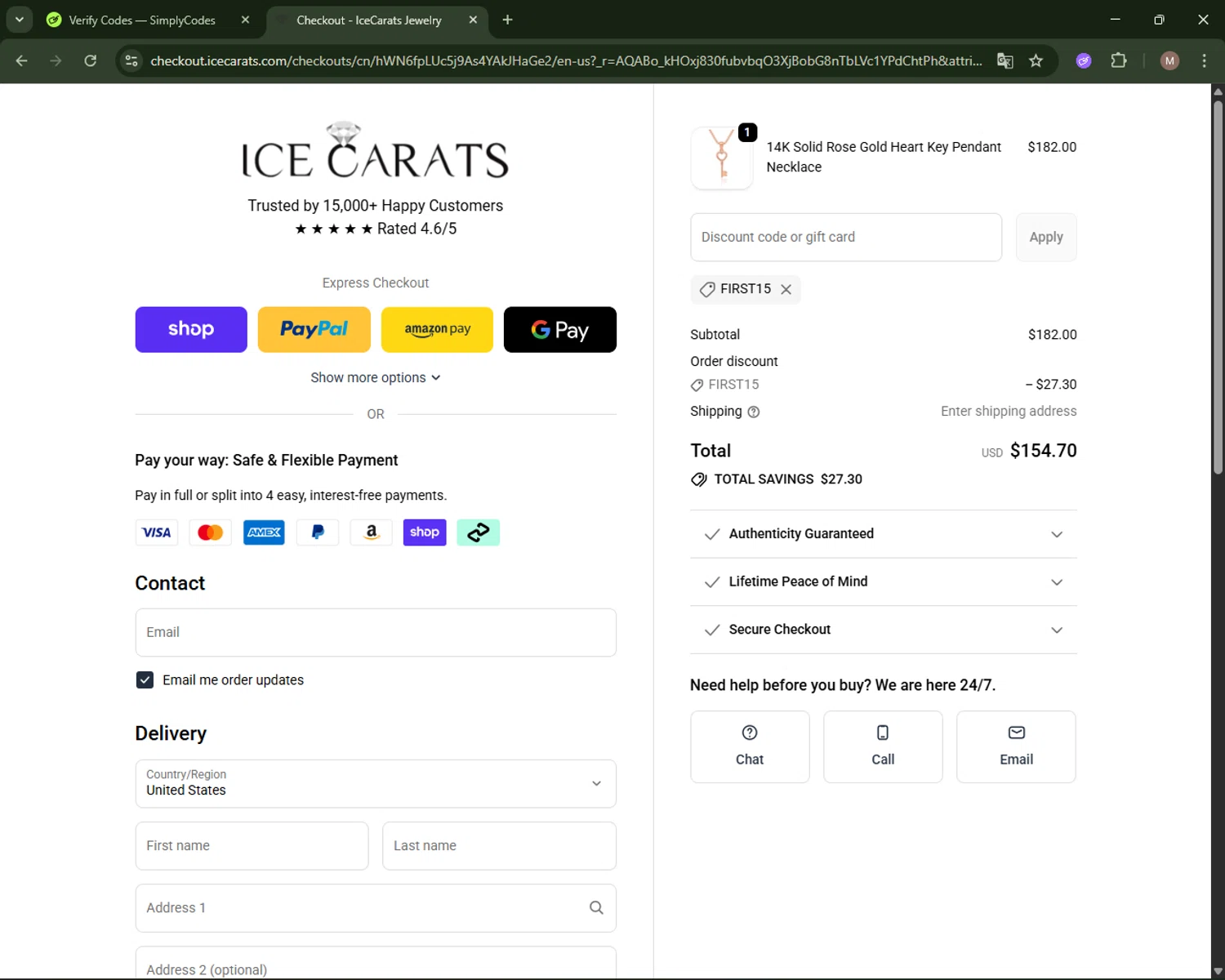The width and height of the screenshot is (1225, 980).
Task: Pay with Google Pay express button
Action: pyautogui.click(x=560, y=330)
